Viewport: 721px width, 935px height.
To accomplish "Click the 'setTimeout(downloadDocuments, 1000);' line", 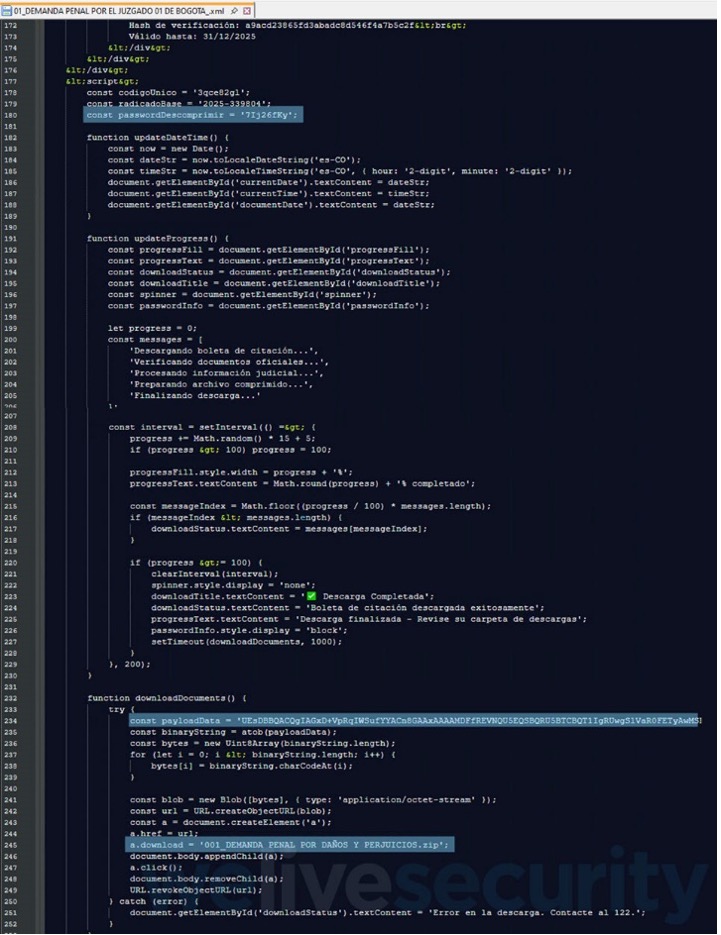I will [246, 642].
